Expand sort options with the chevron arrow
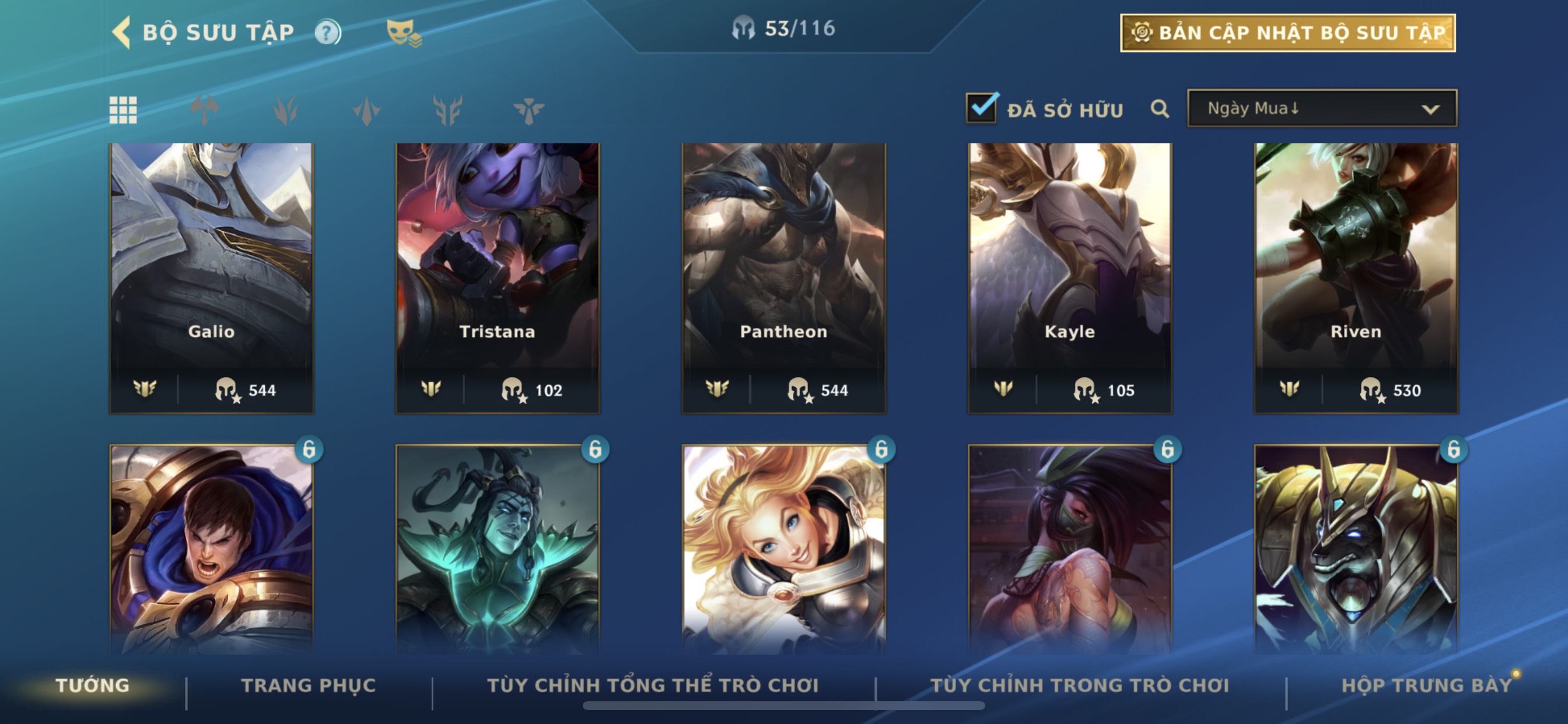 point(1430,110)
